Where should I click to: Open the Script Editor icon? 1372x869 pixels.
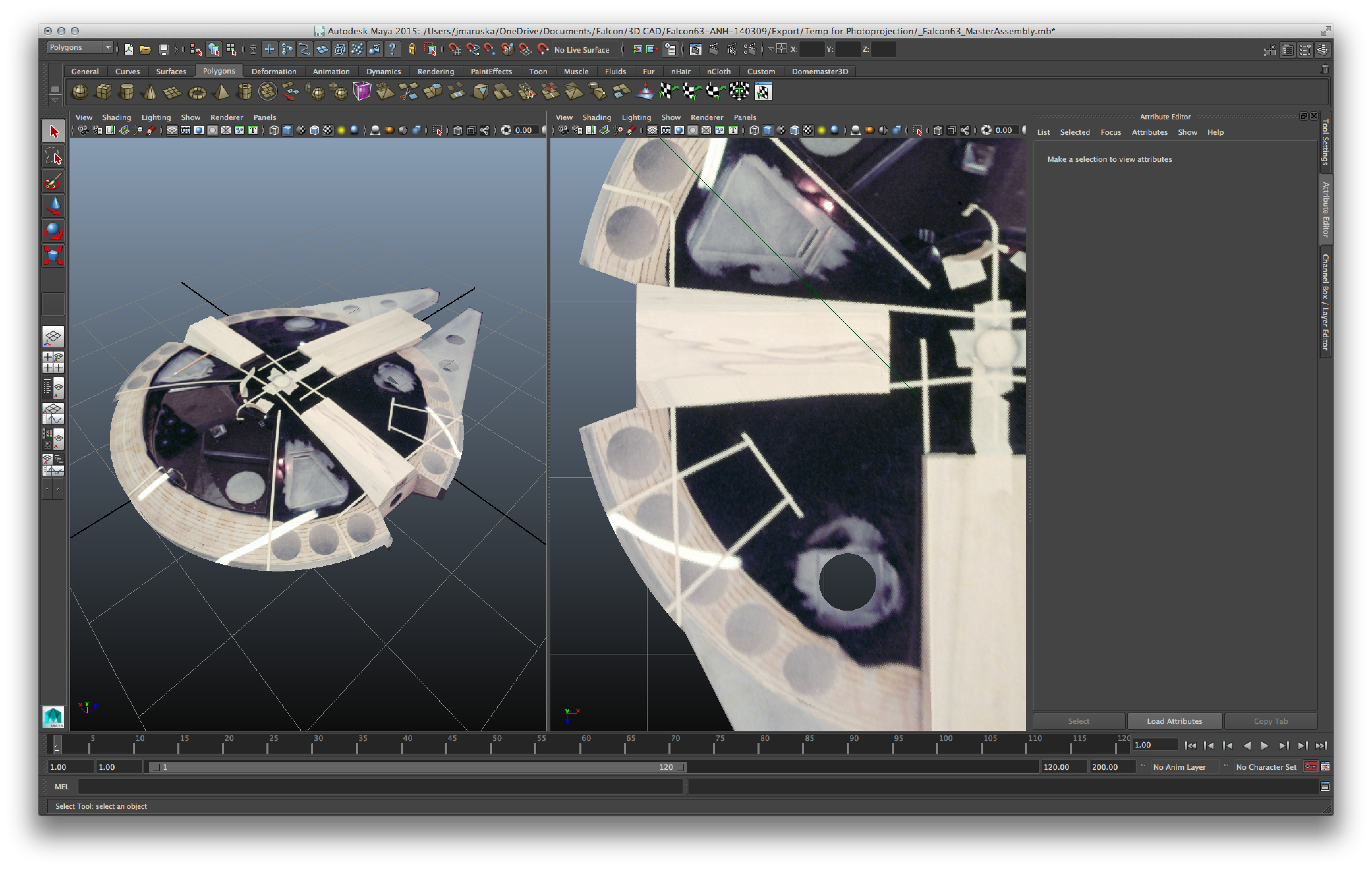[1325, 787]
